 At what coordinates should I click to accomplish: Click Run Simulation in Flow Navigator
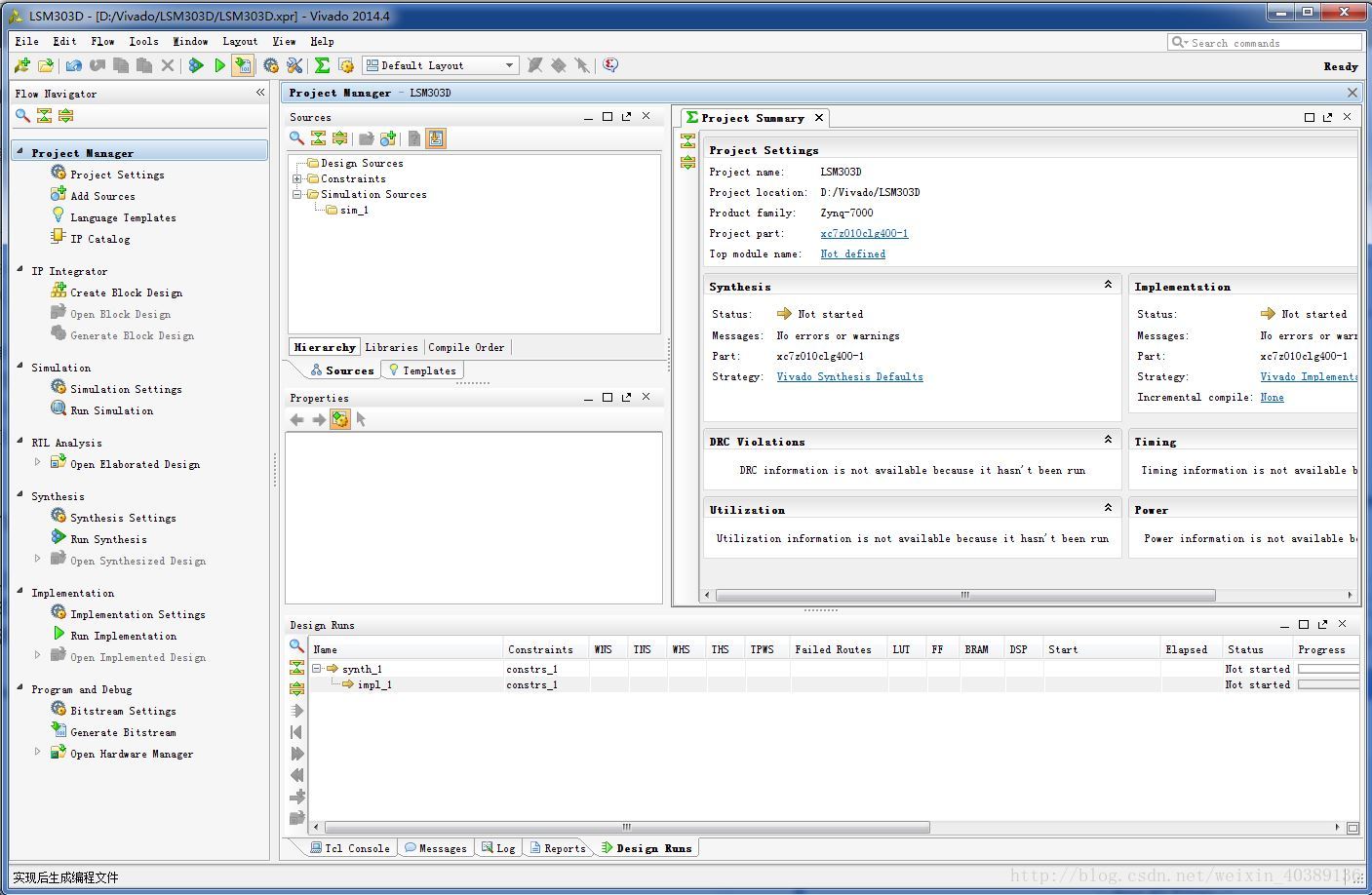pyautogui.click(x=111, y=410)
